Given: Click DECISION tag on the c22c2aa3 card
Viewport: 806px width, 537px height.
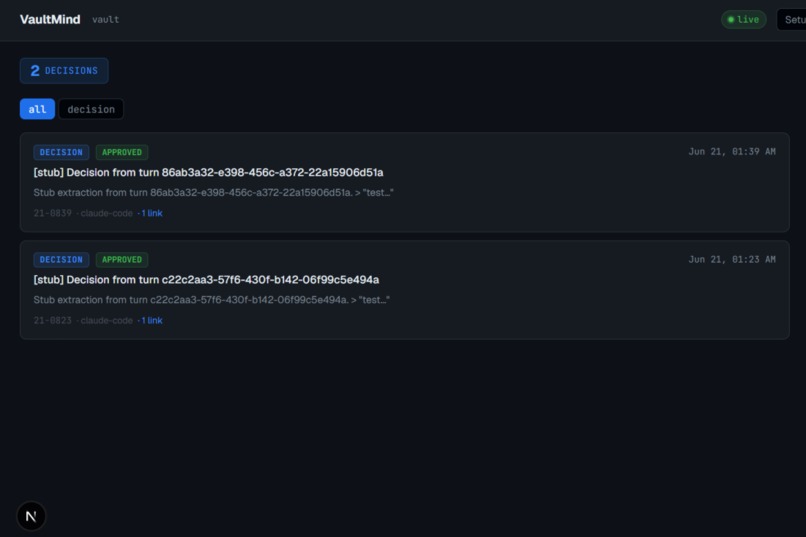Looking at the screenshot, I should 61,260.
